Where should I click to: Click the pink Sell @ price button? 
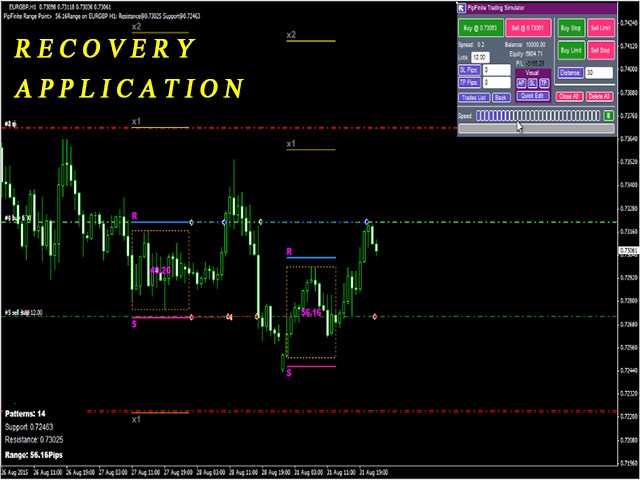[529, 28]
